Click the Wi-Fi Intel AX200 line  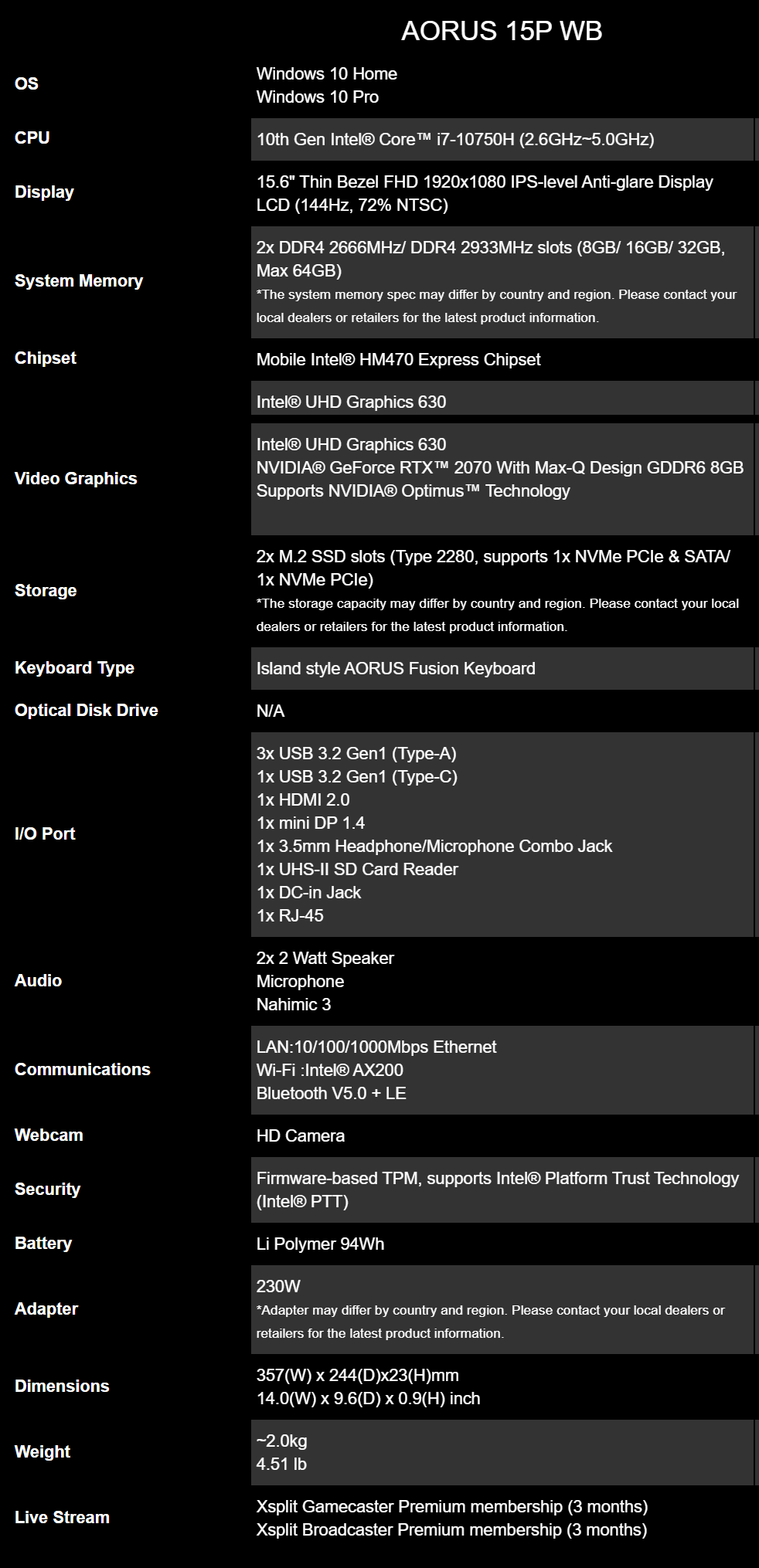click(x=330, y=1071)
